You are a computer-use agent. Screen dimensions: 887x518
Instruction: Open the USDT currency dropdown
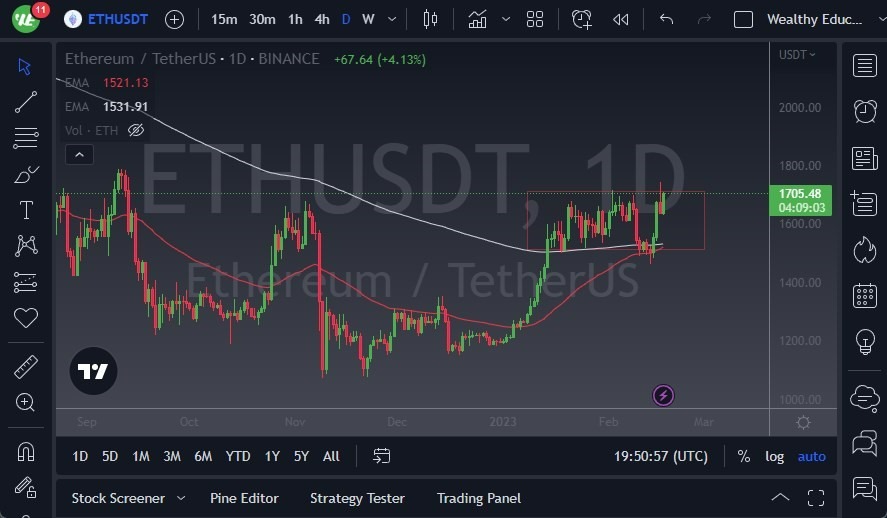tap(796, 55)
